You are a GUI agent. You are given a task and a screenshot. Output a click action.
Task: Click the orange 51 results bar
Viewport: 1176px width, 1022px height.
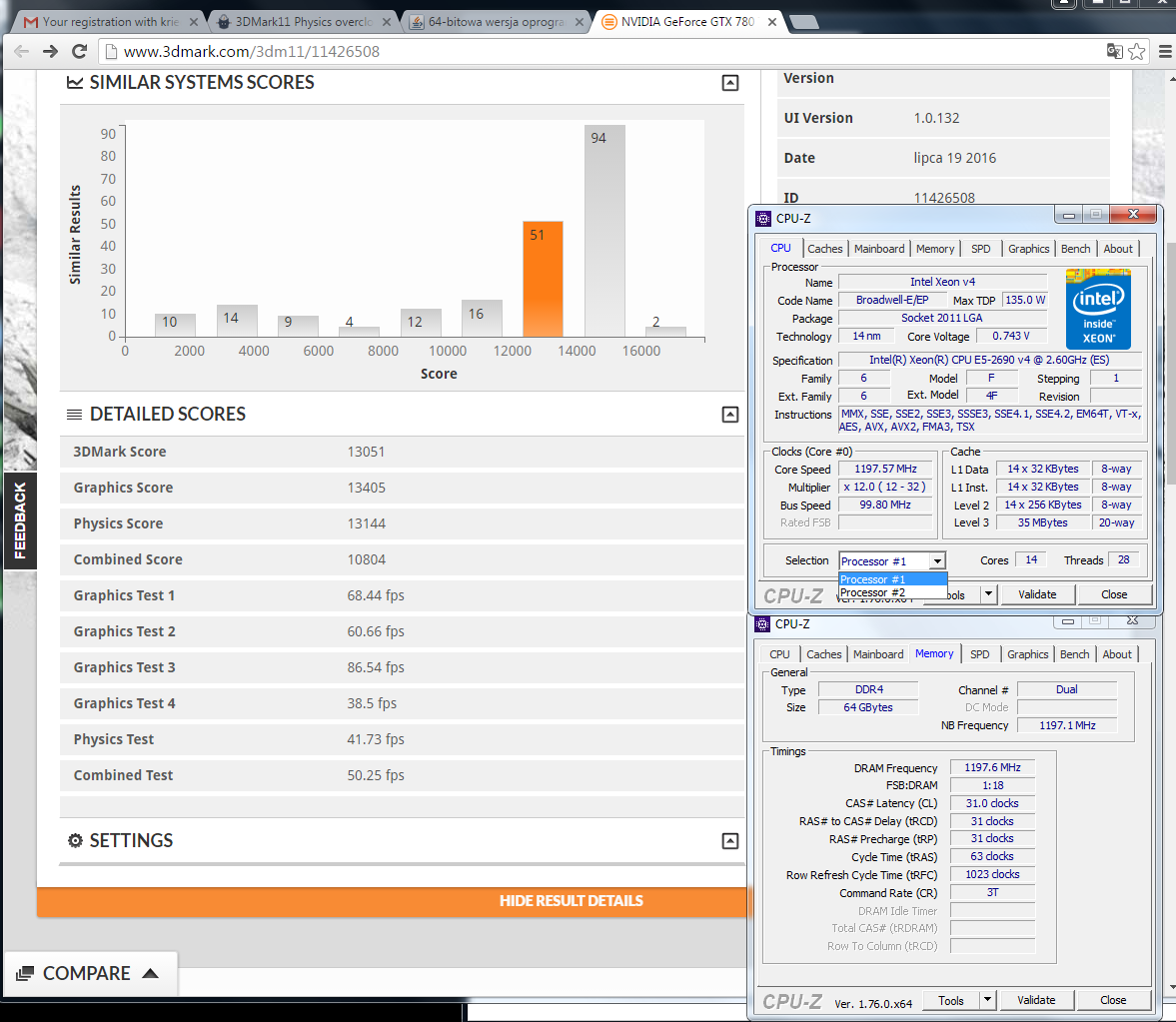(543, 278)
